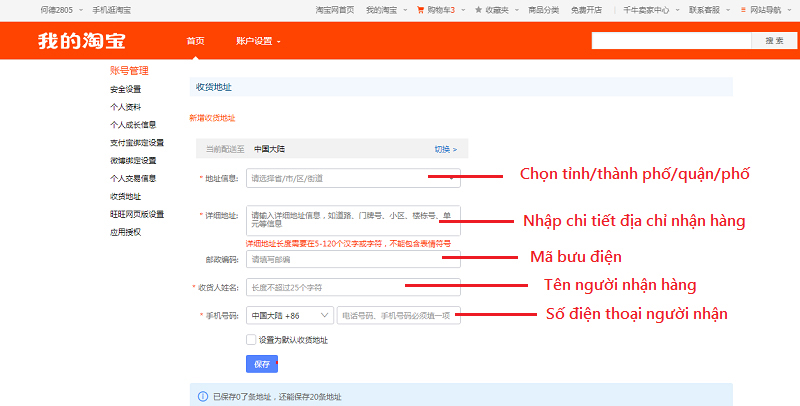Click the 切换 link for delivery region

445,149
